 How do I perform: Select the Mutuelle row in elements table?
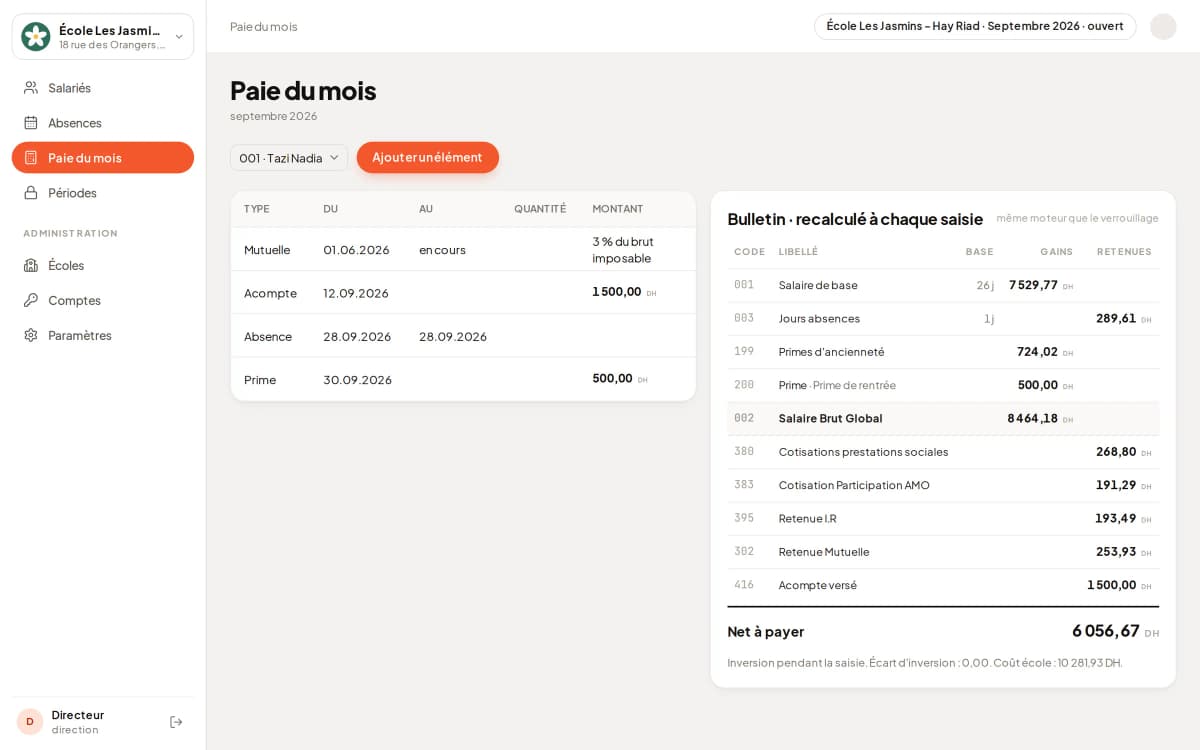tap(463, 249)
